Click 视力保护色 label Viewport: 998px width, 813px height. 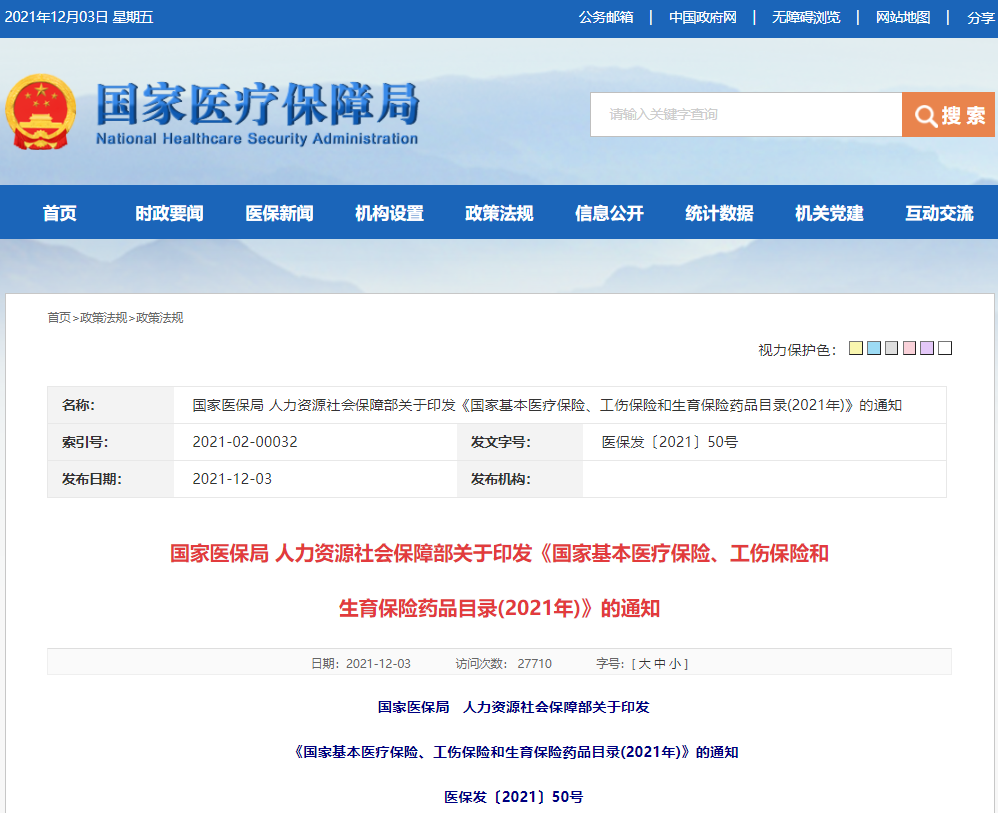797,350
